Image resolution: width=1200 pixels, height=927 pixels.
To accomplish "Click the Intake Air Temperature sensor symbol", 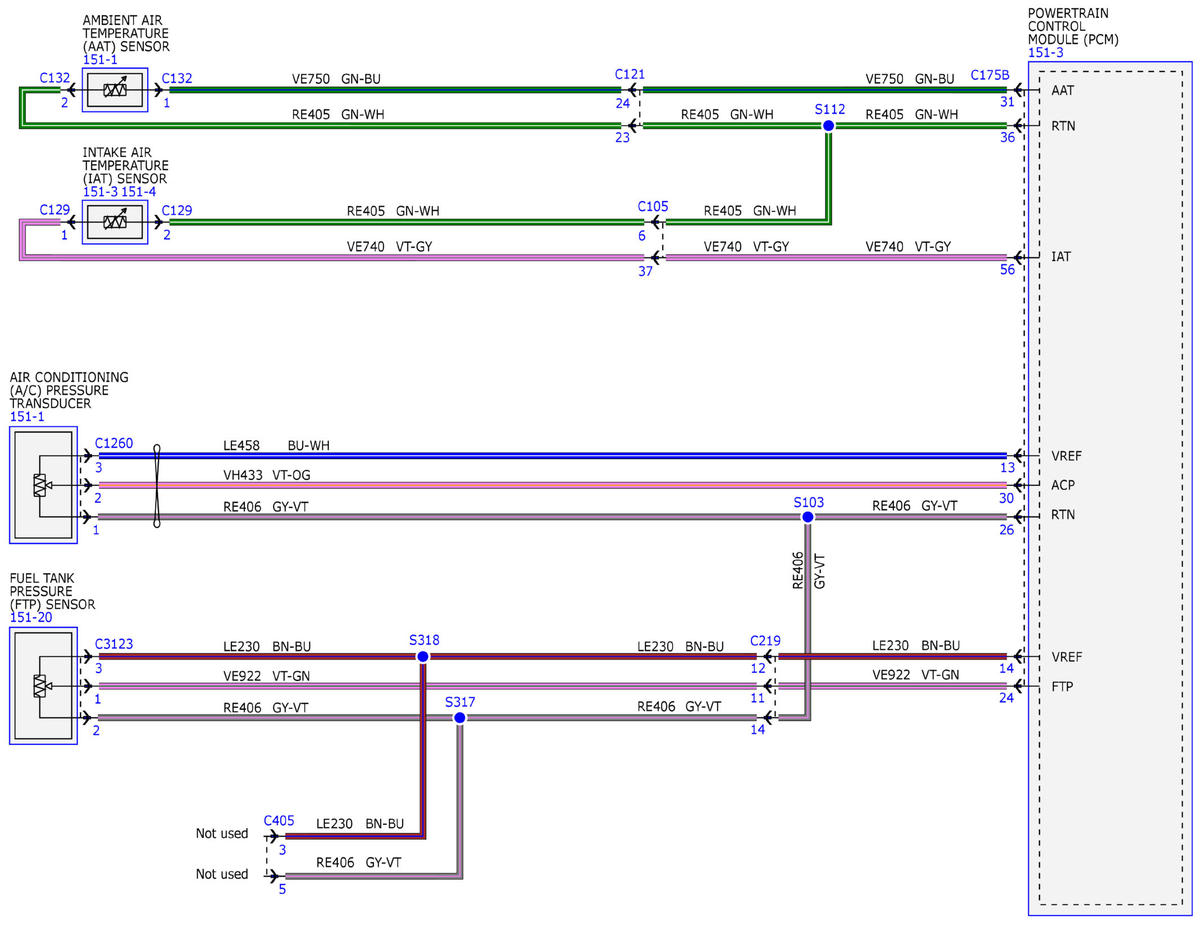I will 115,222.
